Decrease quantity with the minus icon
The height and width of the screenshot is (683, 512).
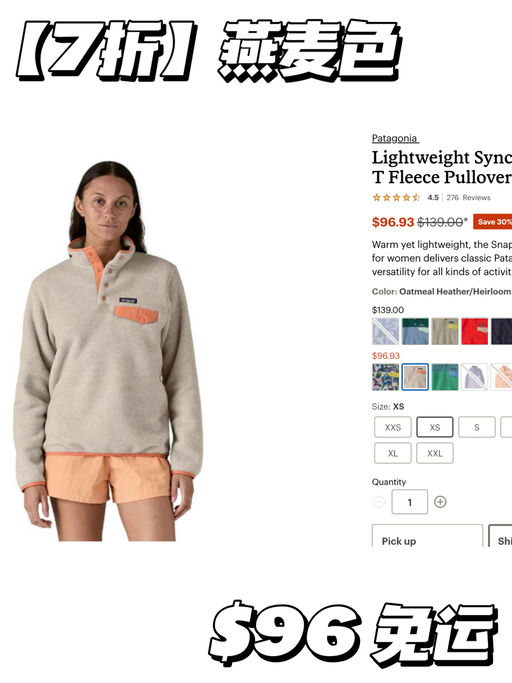(379, 502)
